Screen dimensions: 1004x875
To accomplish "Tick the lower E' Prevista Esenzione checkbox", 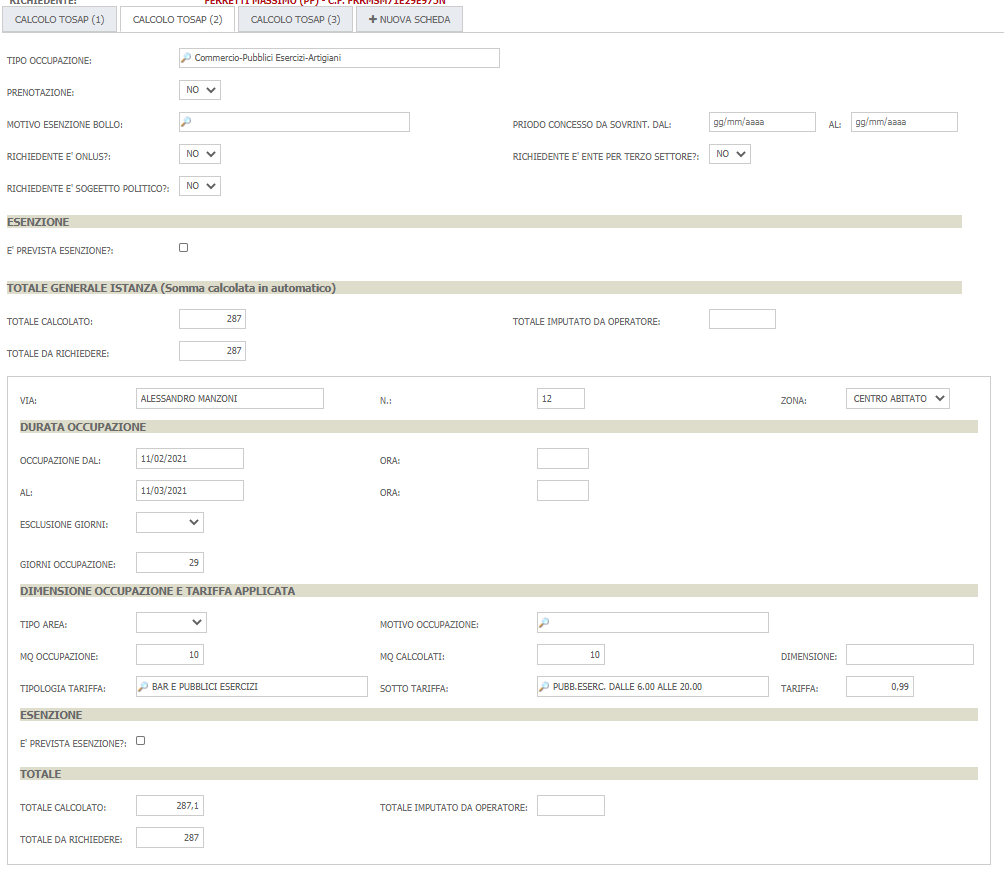I will pyautogui.click(x=140, y=740).
